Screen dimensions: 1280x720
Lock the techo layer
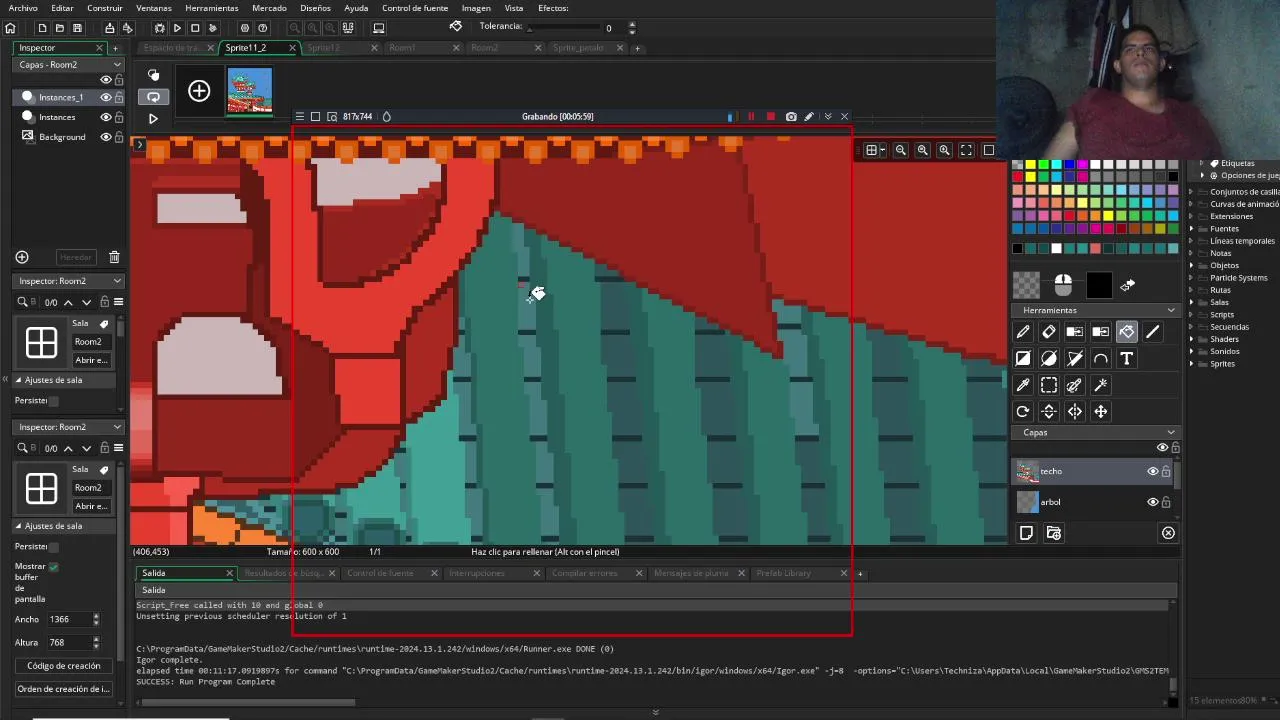[x=1166, y=471]
